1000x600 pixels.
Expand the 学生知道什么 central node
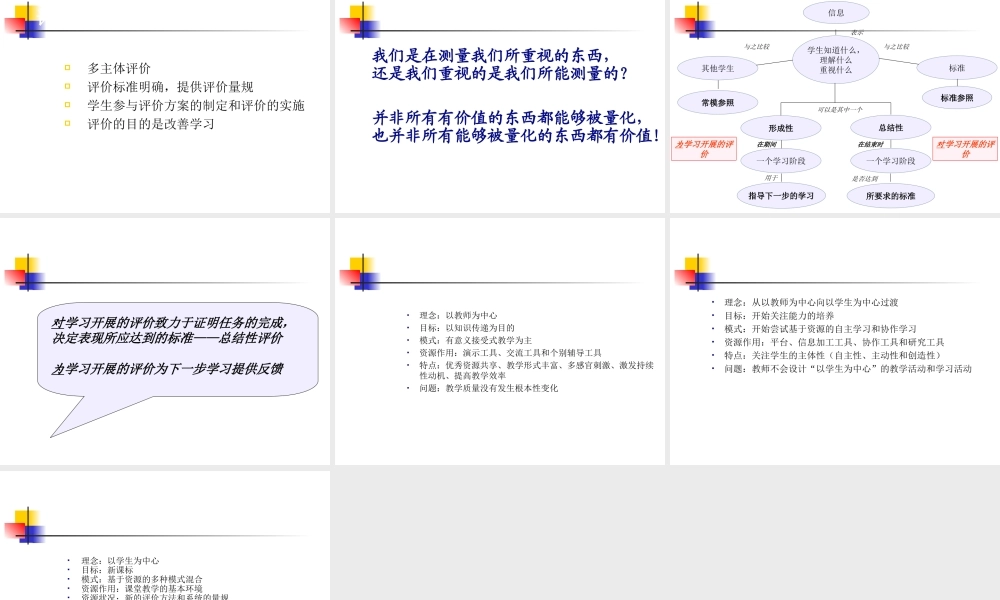[x=836, y=60]
